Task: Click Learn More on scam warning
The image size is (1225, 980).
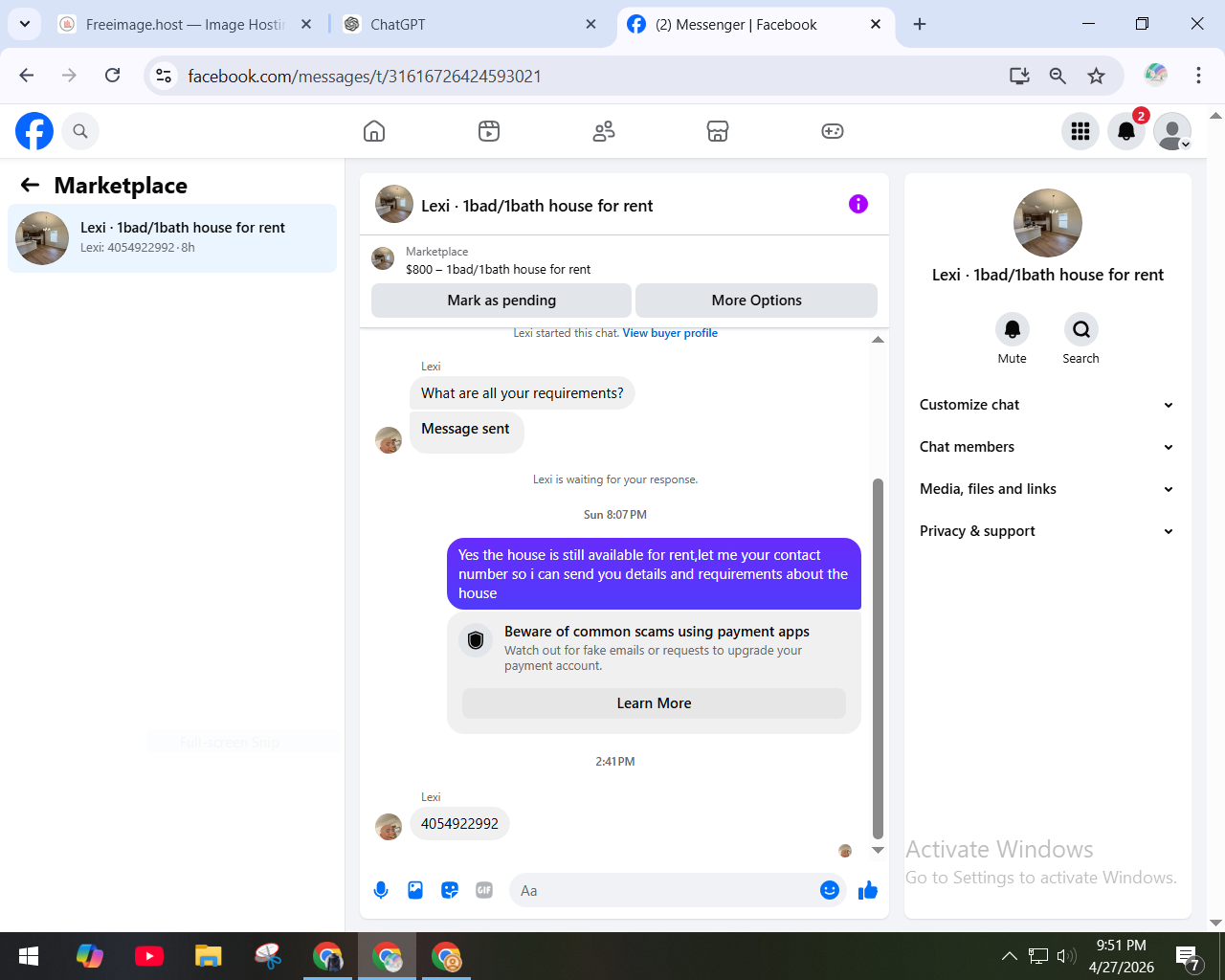Action: (x=654, y=703)
